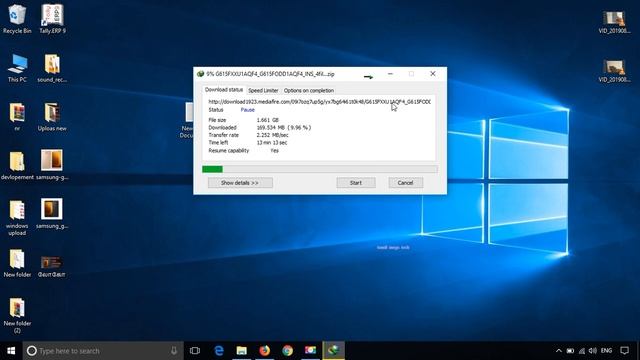Select the upper samsung-g image thumbnail
The width and height of the screenshot is (640, 360).
[52, 164]
